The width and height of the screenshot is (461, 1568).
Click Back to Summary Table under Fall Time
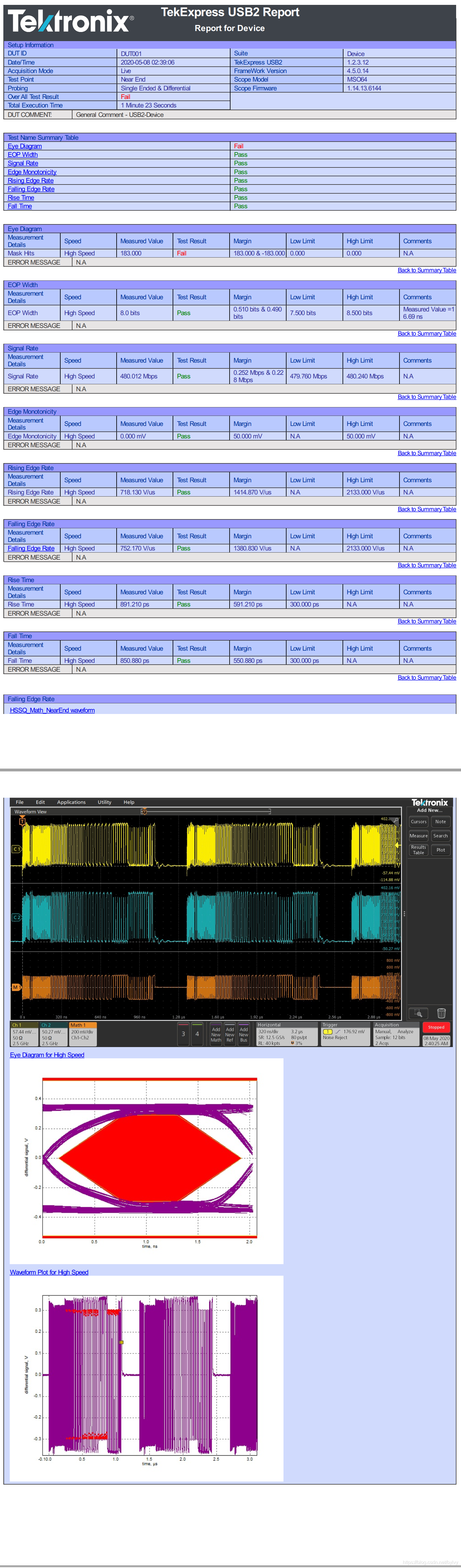point(427,677)
